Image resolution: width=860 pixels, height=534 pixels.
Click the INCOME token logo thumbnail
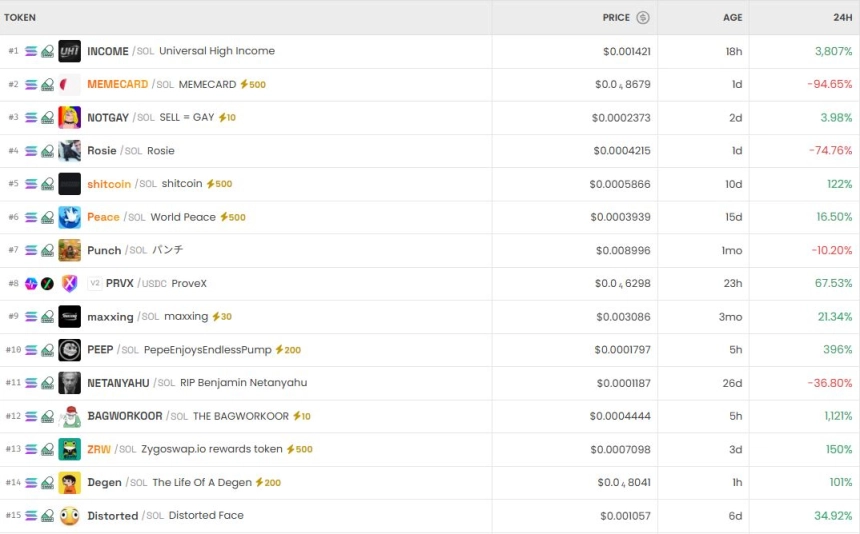click(69, 51)
